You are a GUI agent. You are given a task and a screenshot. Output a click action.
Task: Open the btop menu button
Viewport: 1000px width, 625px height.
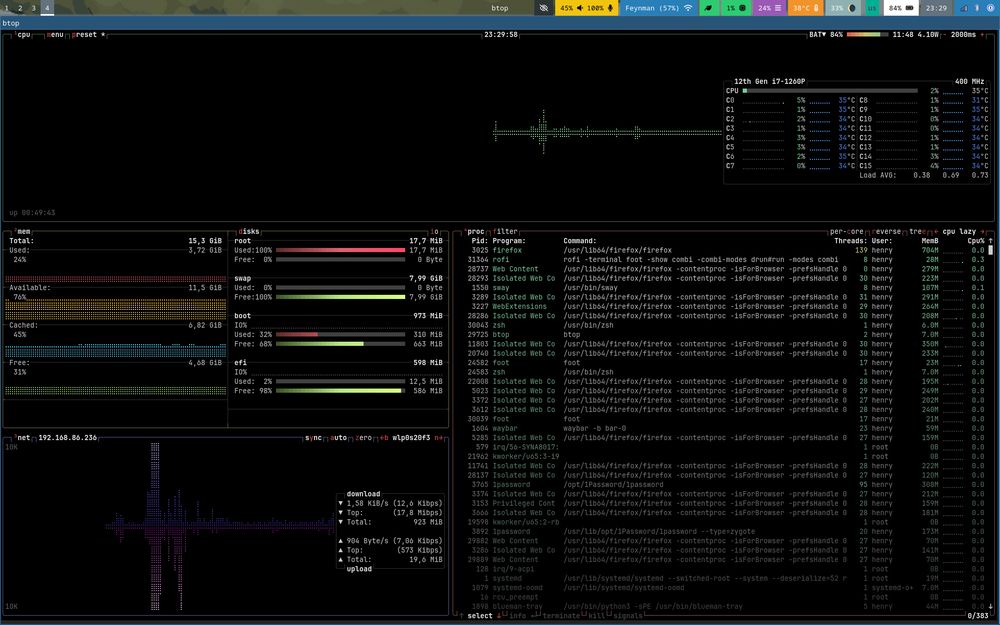point(55,34)
